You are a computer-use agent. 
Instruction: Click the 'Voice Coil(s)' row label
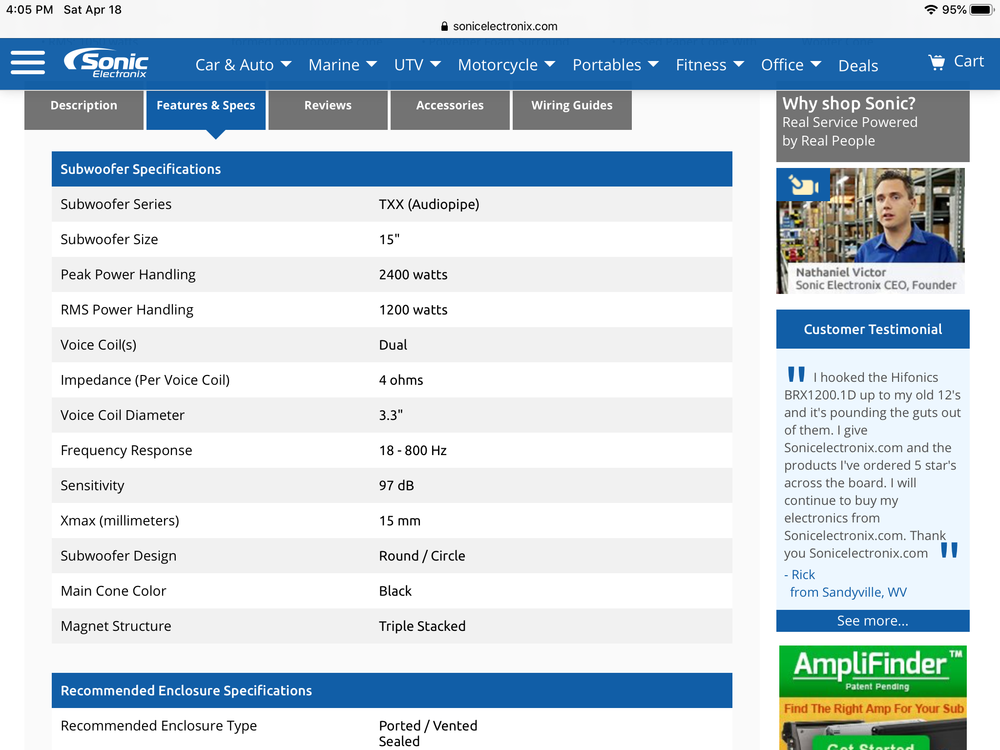coord(98,345)
